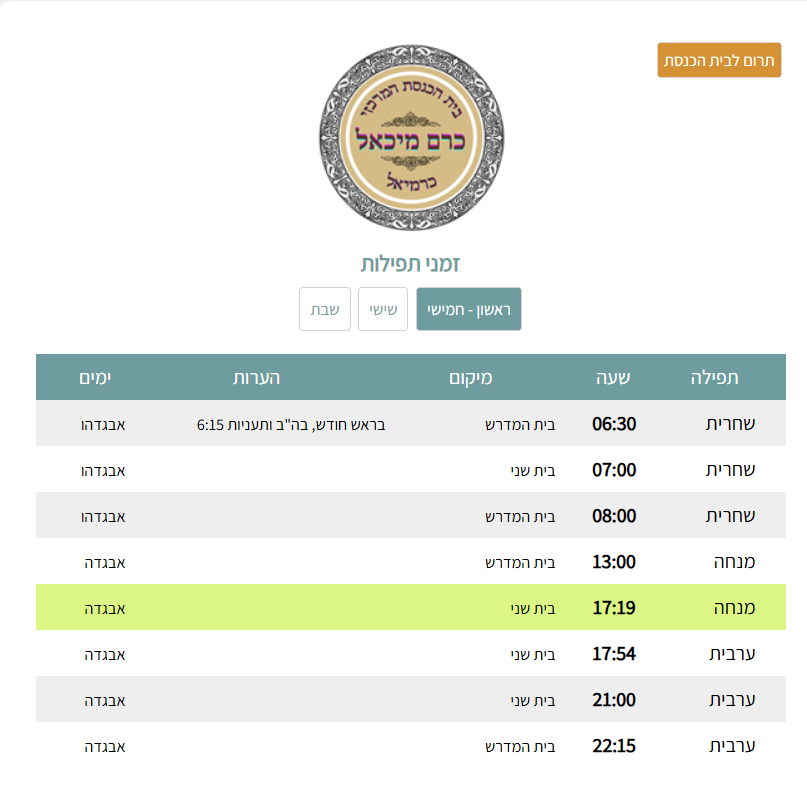Click אבגדה days in the 17:19 row

click(x=105, y=609)
